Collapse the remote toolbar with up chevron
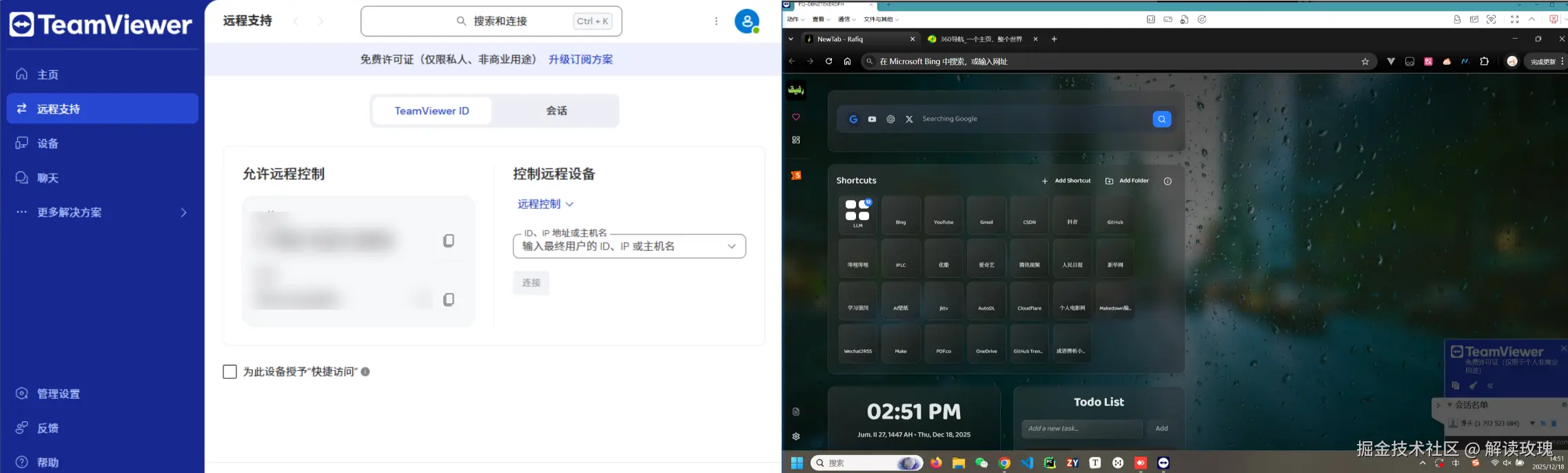The height and width of the screenshot is (473, 1568). pos(1532,19)
